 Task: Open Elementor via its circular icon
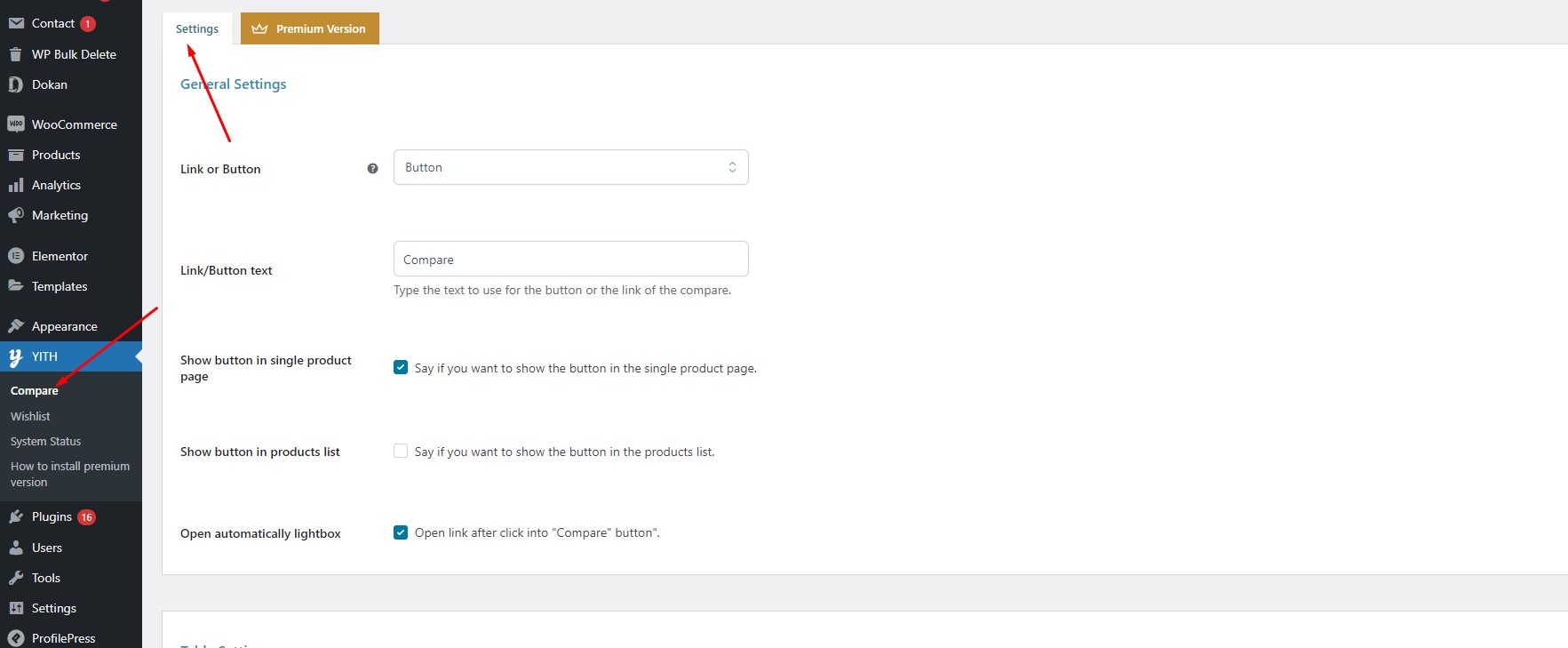pyautogui.click(x=16, y=256)
